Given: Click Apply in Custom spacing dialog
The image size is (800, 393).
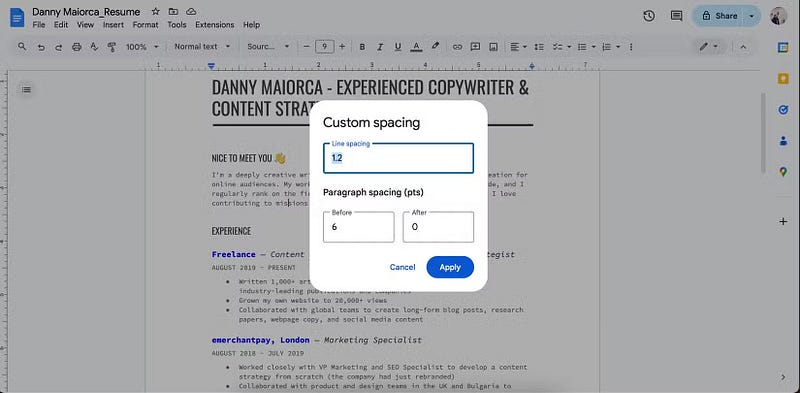Looking at the screenshot, I should click(450, 267).
